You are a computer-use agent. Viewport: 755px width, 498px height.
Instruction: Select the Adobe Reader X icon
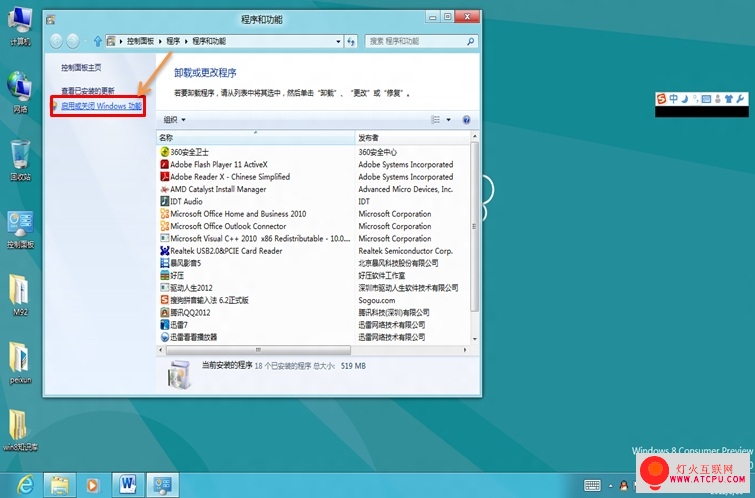coord(165,177)
